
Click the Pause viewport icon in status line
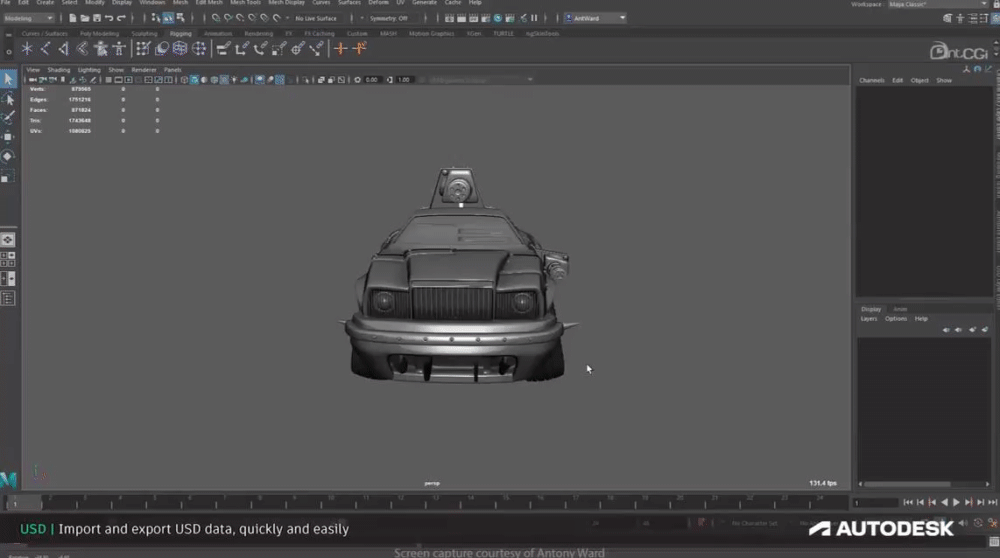(534, 18)
